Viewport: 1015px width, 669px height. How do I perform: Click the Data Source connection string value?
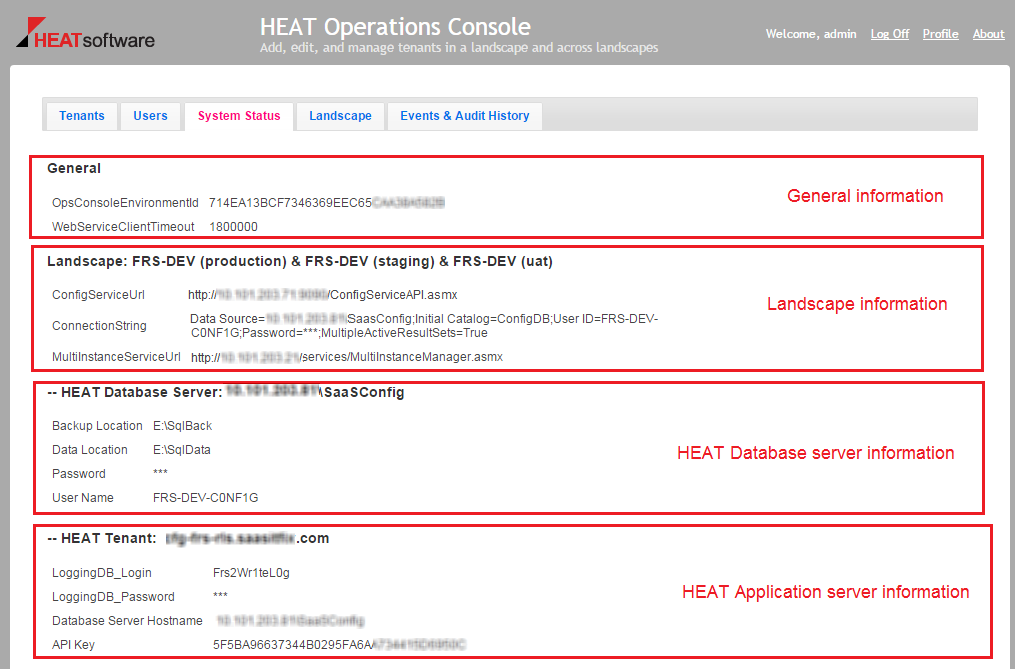click(x=424, y=326)
